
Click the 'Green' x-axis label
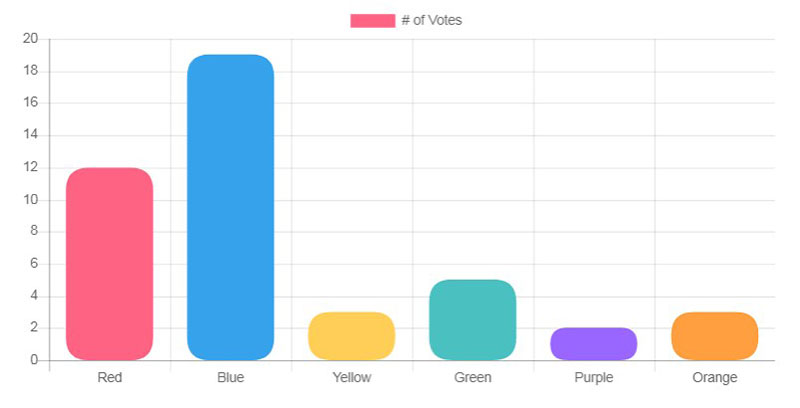coord(472,377)
